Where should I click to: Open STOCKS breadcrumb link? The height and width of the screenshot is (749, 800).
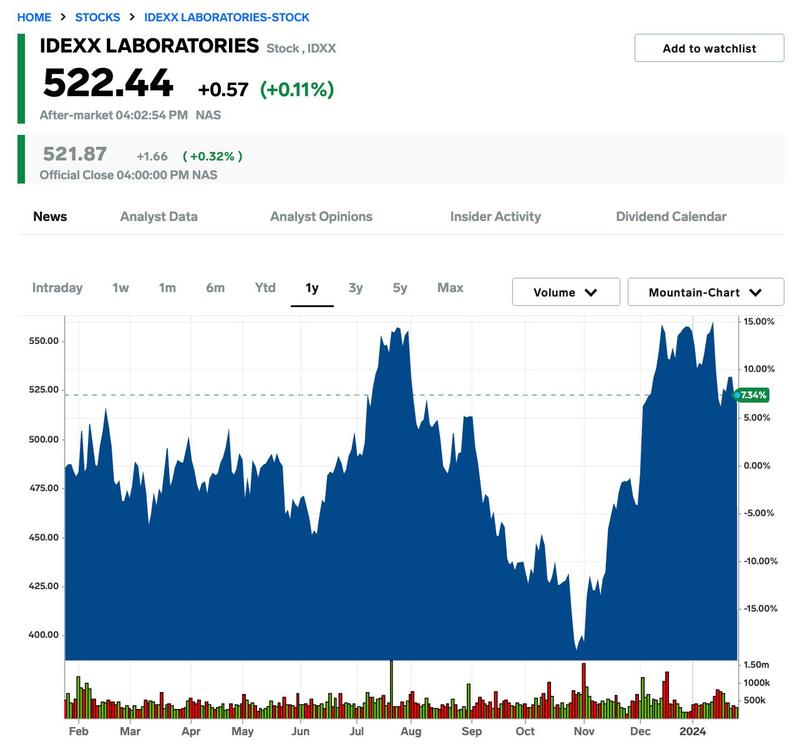[97, 17]
